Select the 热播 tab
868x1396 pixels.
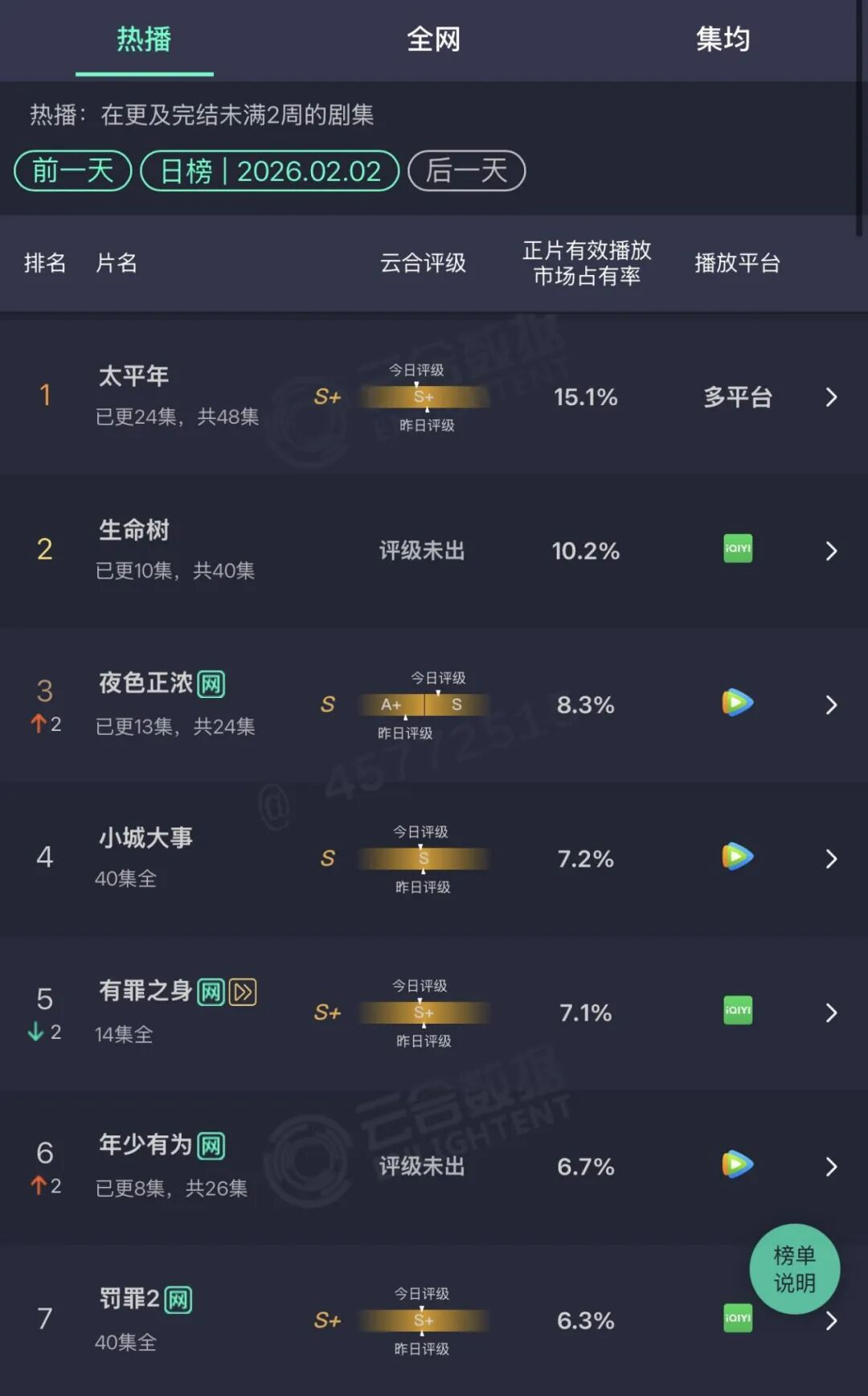pyautogui.click(x=145, y=39)
